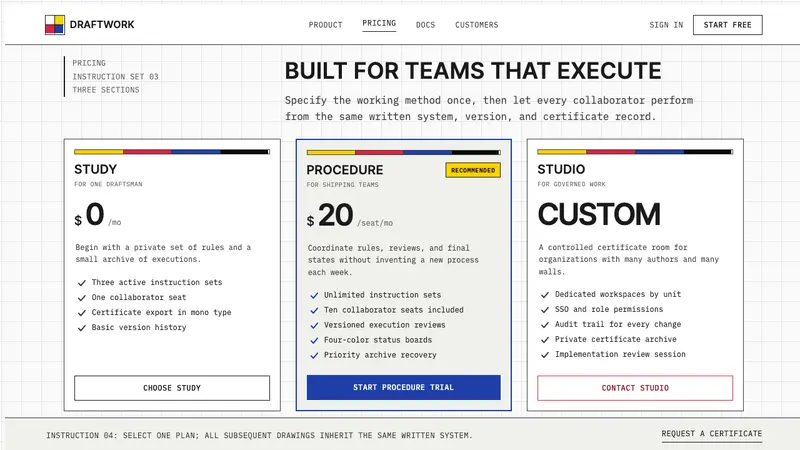Click checkmark beside Ten collaborator seats included
Screen dimensions: 800x450
[x=314, y=310]
